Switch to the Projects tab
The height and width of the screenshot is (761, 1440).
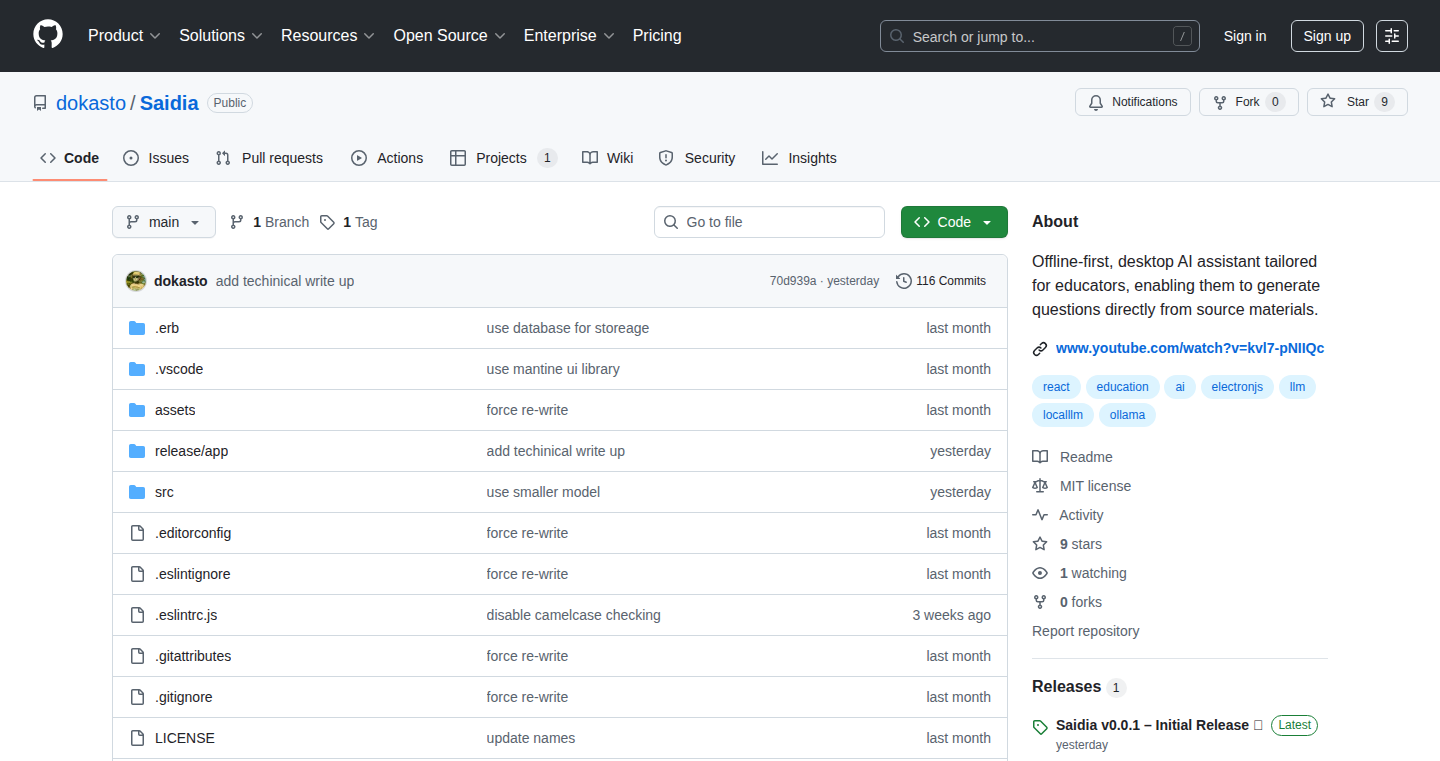[x=503, y=158]
